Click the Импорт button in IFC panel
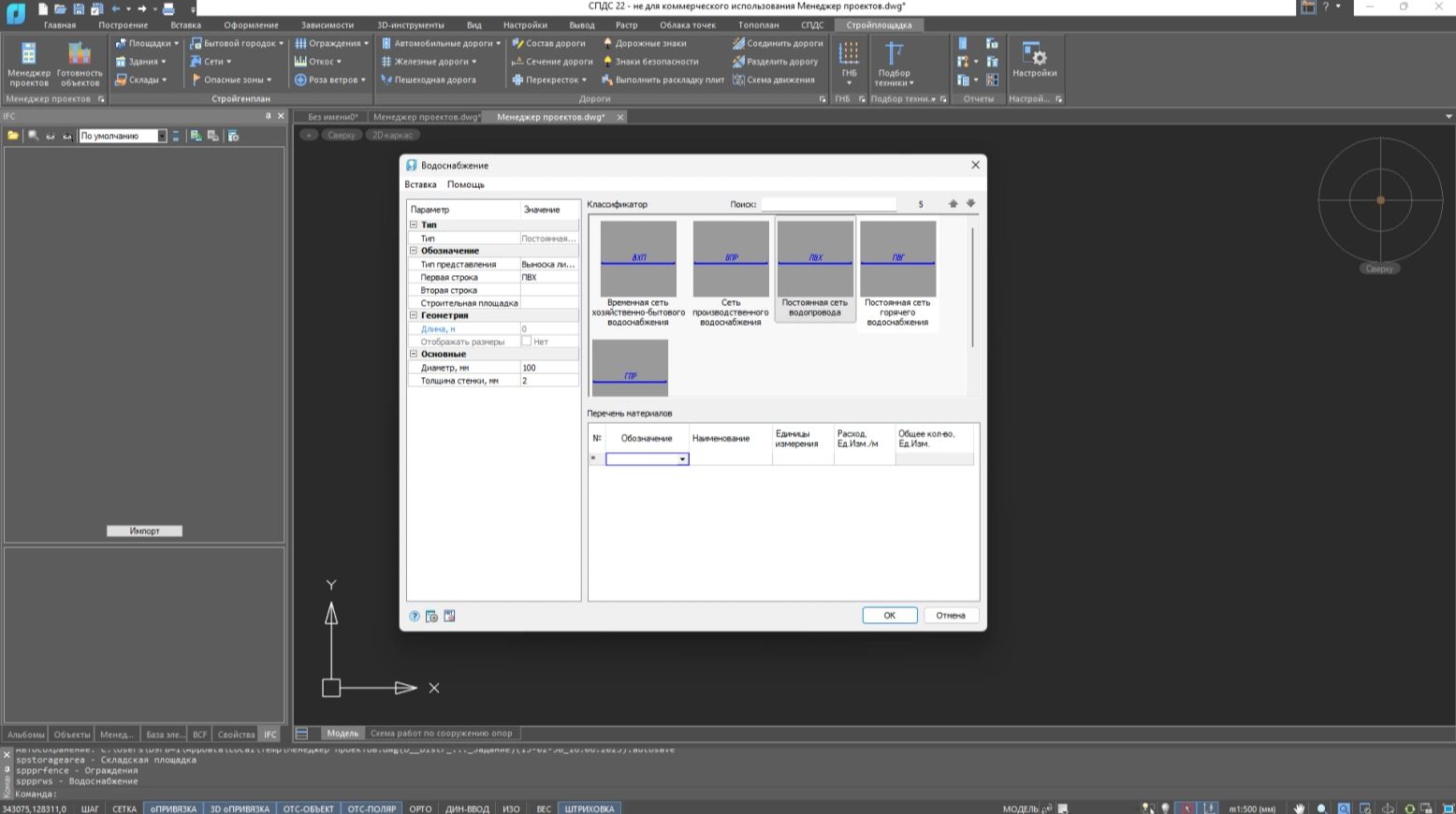 click(x=144, y=531)
